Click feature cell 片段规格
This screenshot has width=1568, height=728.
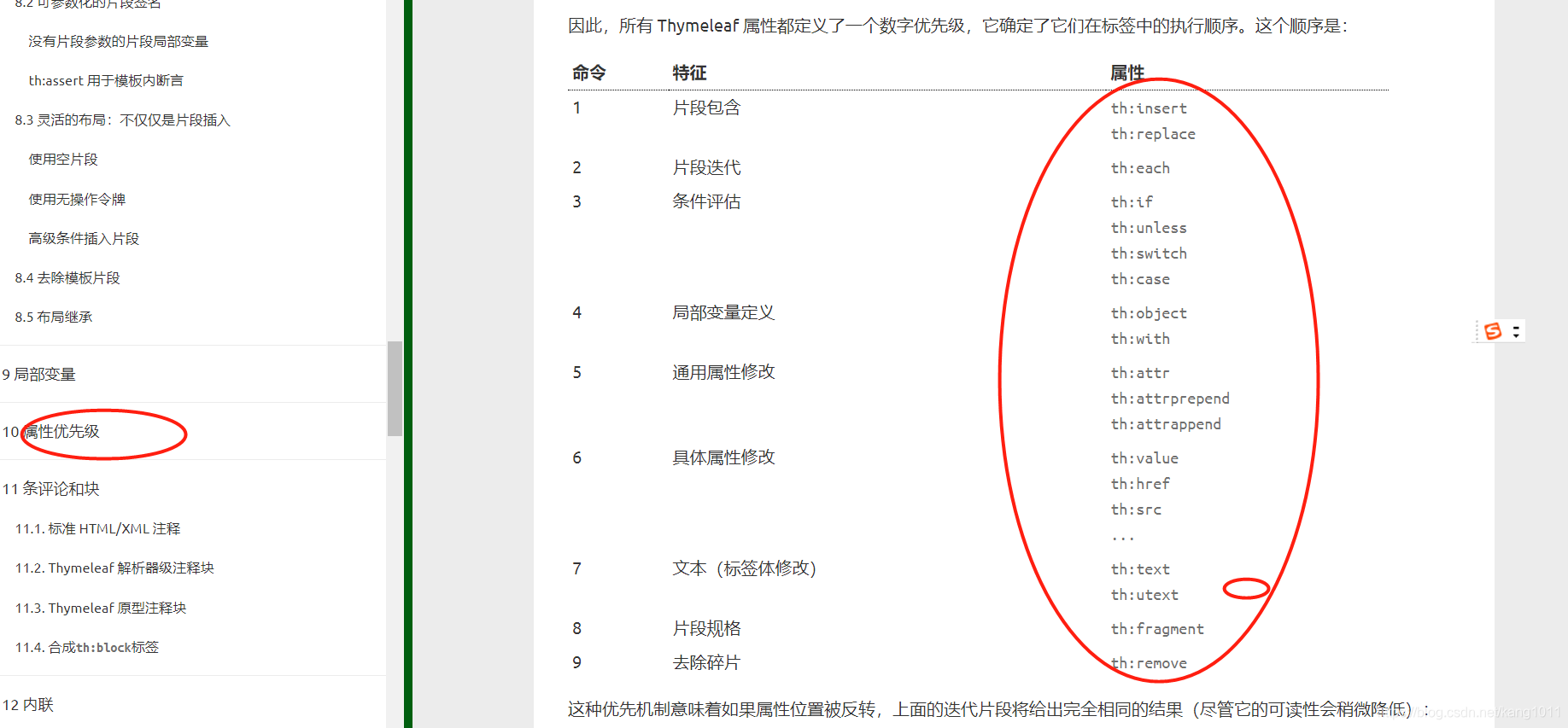pos(706,628)
